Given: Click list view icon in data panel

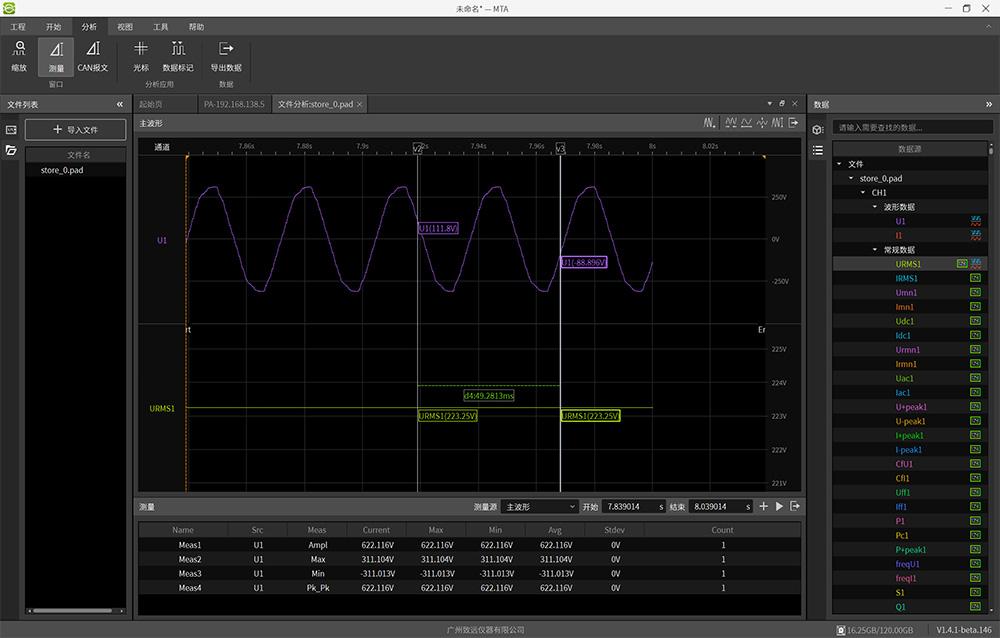Looking at the screenshot, I should pyautogui.click(x=817, y=150).
